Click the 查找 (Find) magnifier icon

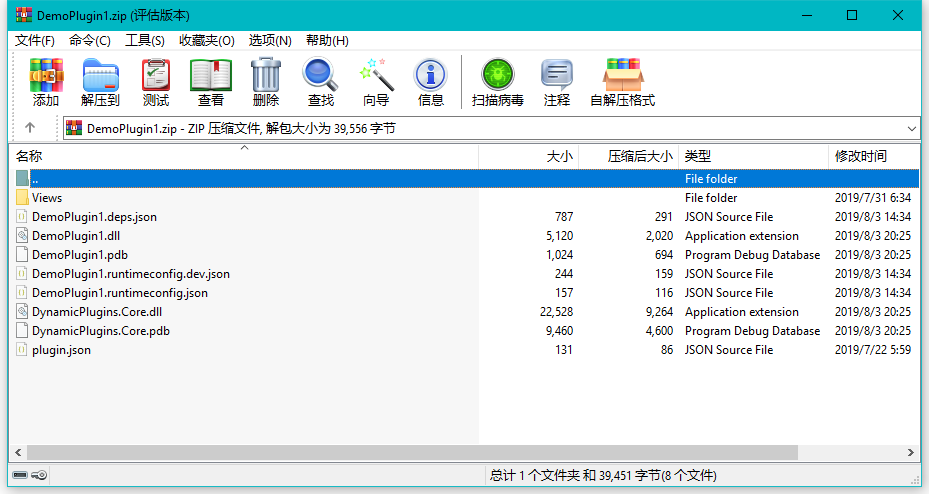(321, 76)
